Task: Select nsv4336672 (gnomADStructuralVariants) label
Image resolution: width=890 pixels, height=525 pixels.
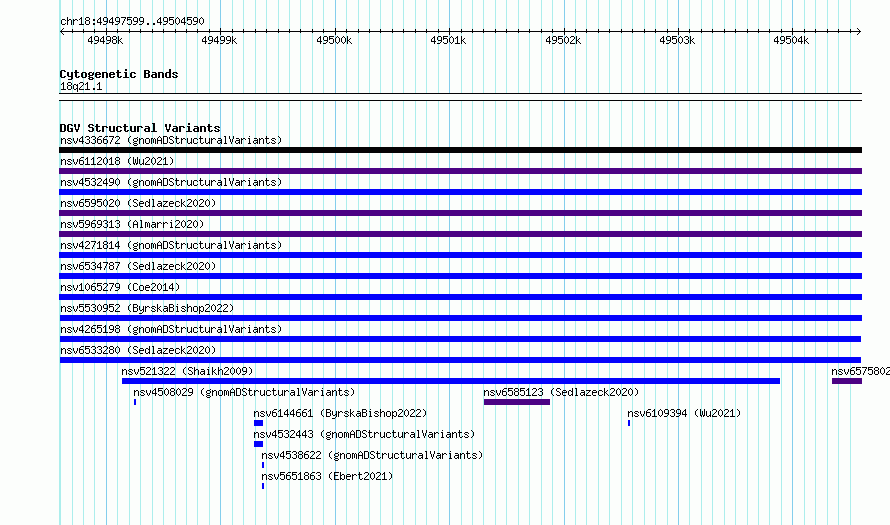Action: tap(171, 140)
